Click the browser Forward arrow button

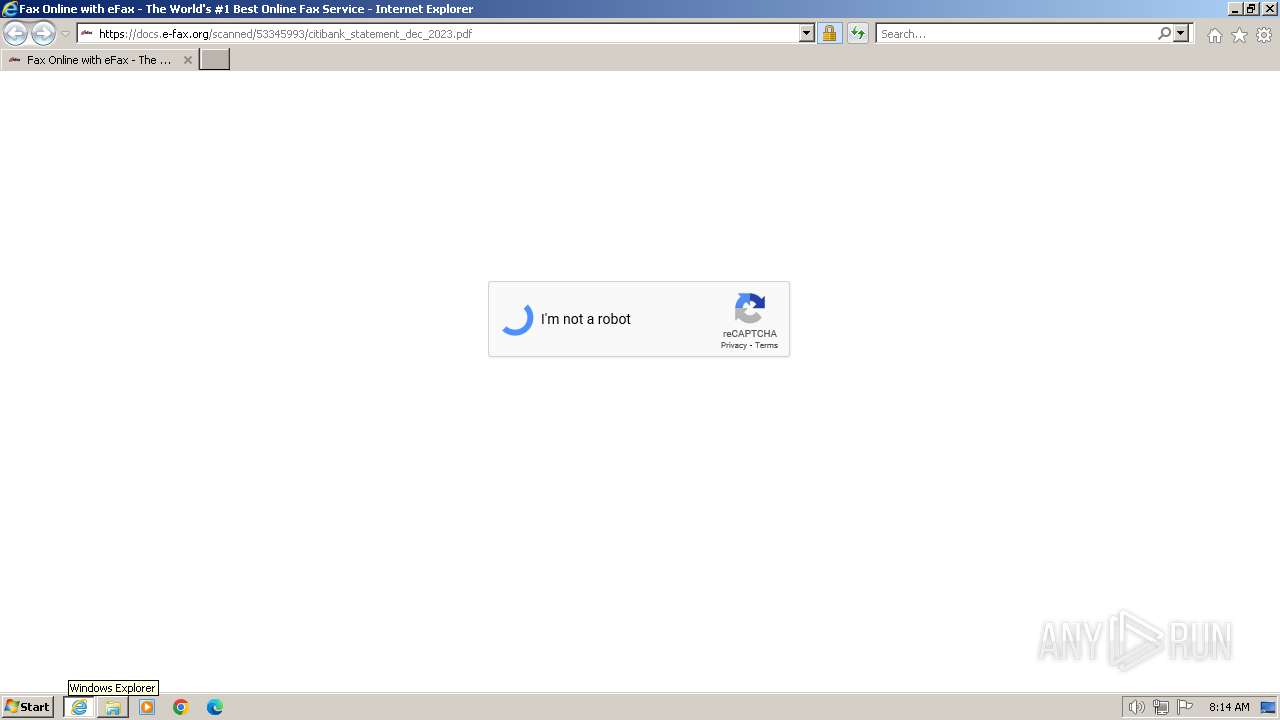coord(43,34)
